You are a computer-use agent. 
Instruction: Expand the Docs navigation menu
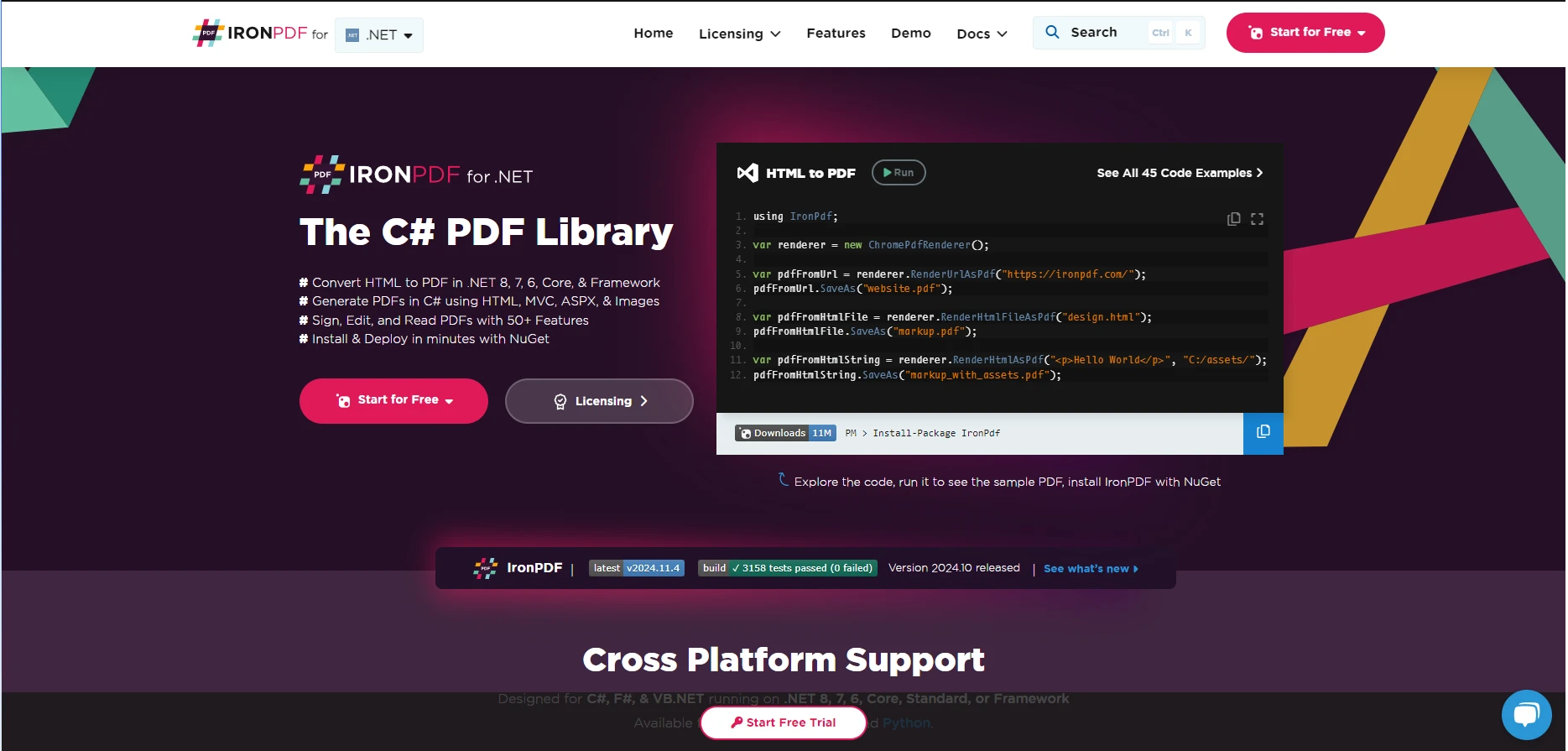pyautogui.click(x=982, y=34)
